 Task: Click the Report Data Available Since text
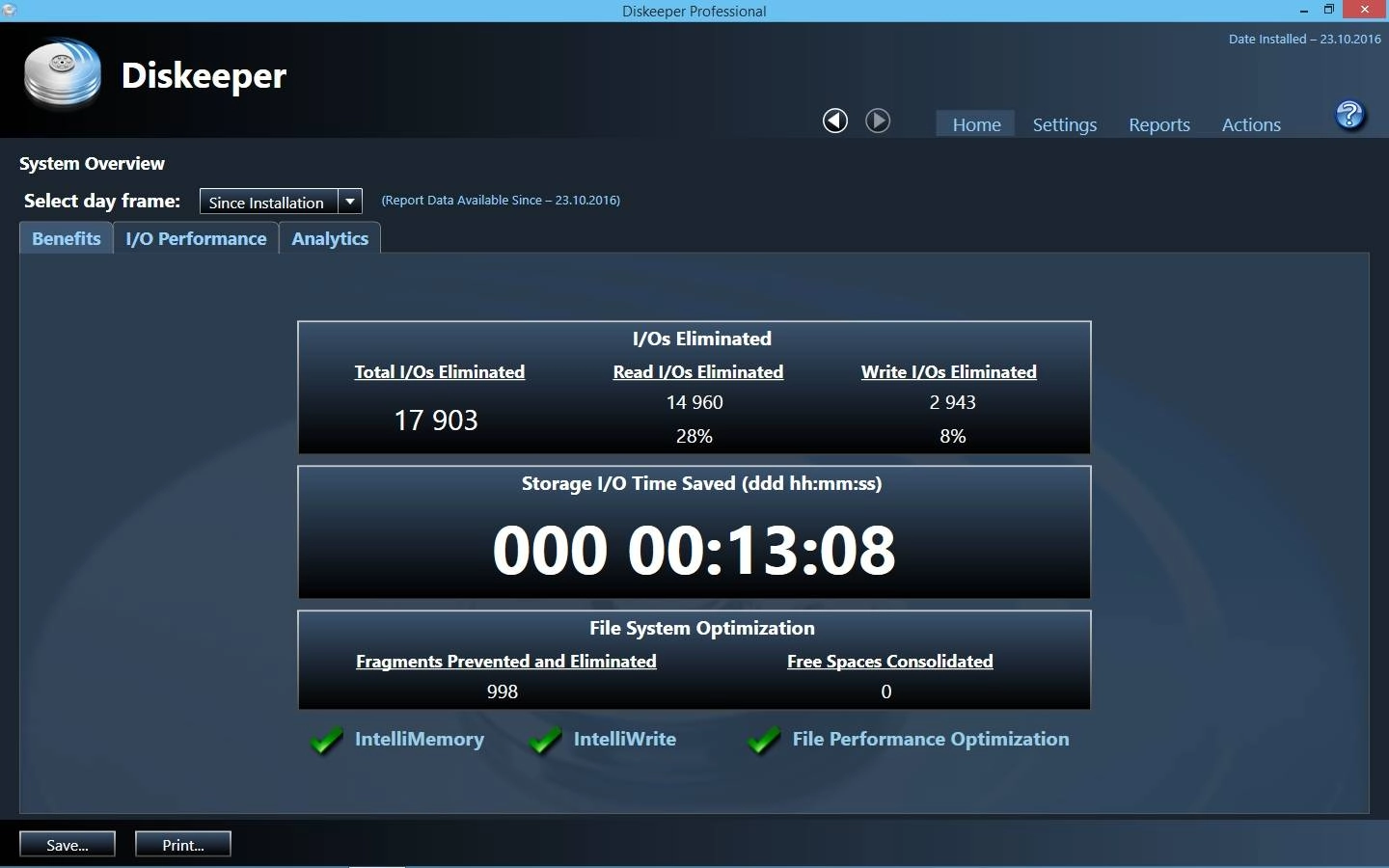pyautogui.click(x=501, y=201)
